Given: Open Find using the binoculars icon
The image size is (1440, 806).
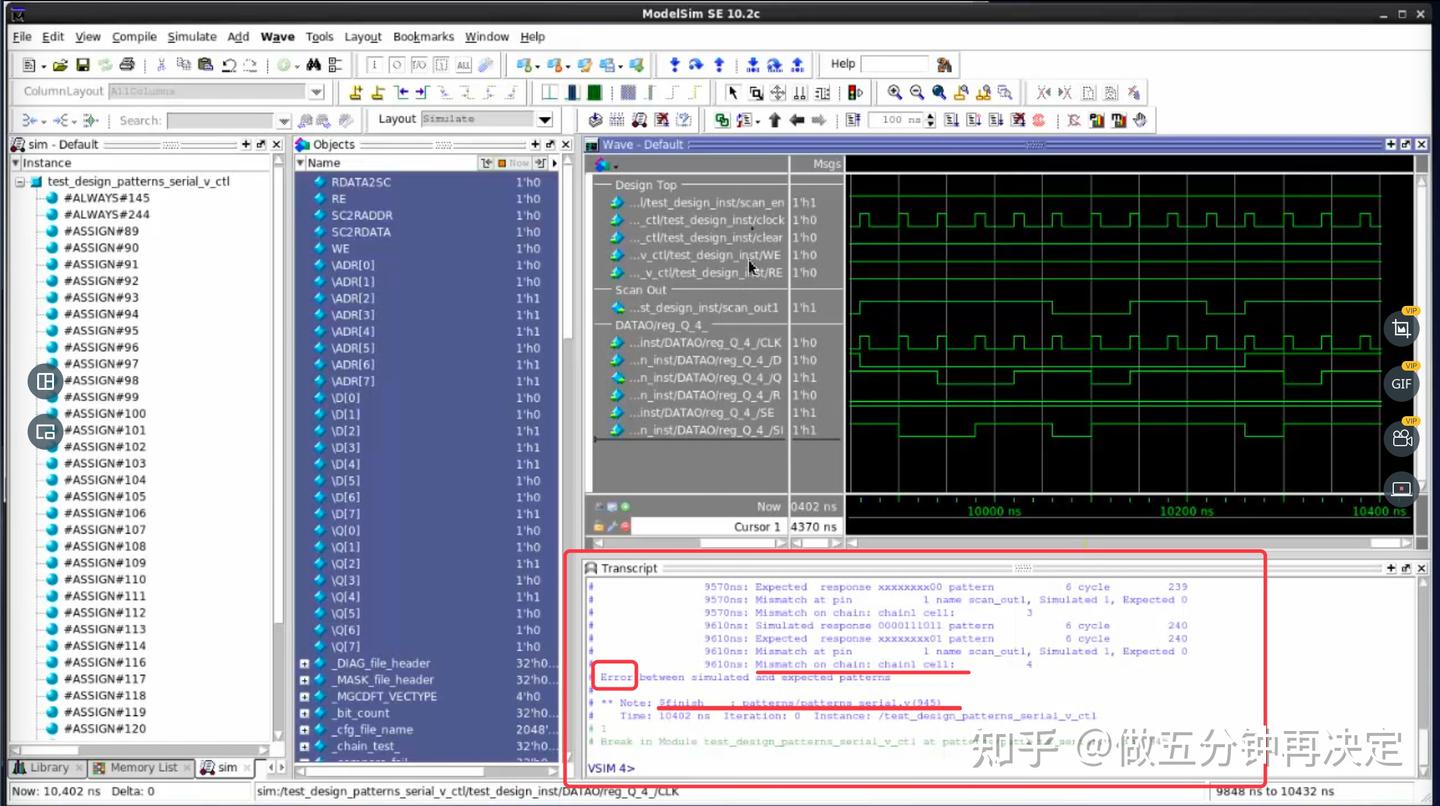Looking at the screenshot, I should (x=314, y=64).
